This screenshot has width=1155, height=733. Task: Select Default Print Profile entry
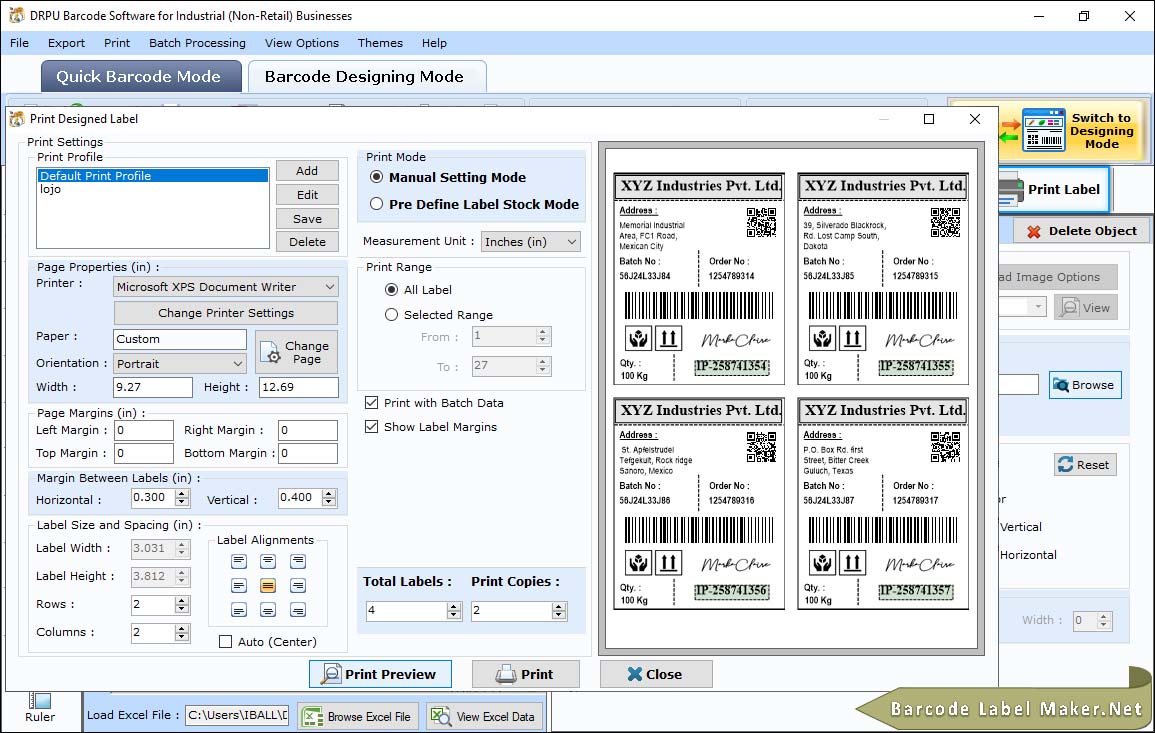tap(153, 175)
